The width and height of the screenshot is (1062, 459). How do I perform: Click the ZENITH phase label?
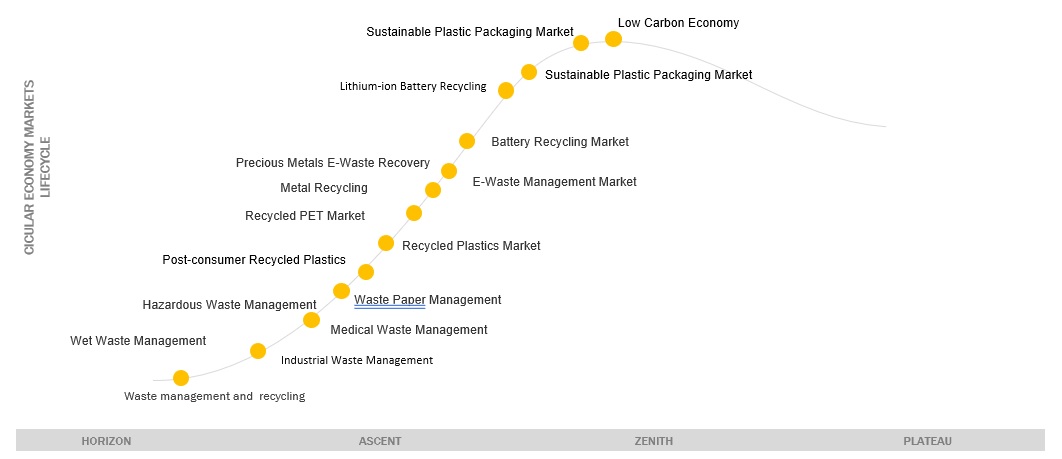pyautogui.click(x=654, y=441)
